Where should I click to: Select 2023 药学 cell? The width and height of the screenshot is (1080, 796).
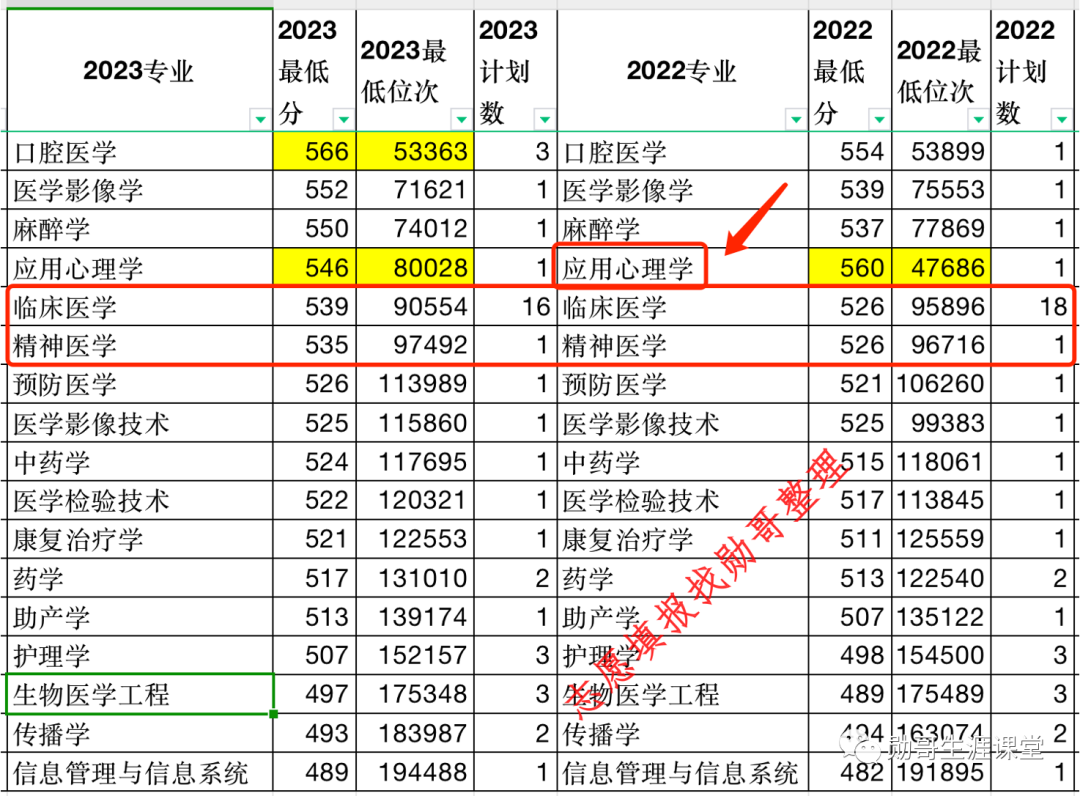click(140, 578)
